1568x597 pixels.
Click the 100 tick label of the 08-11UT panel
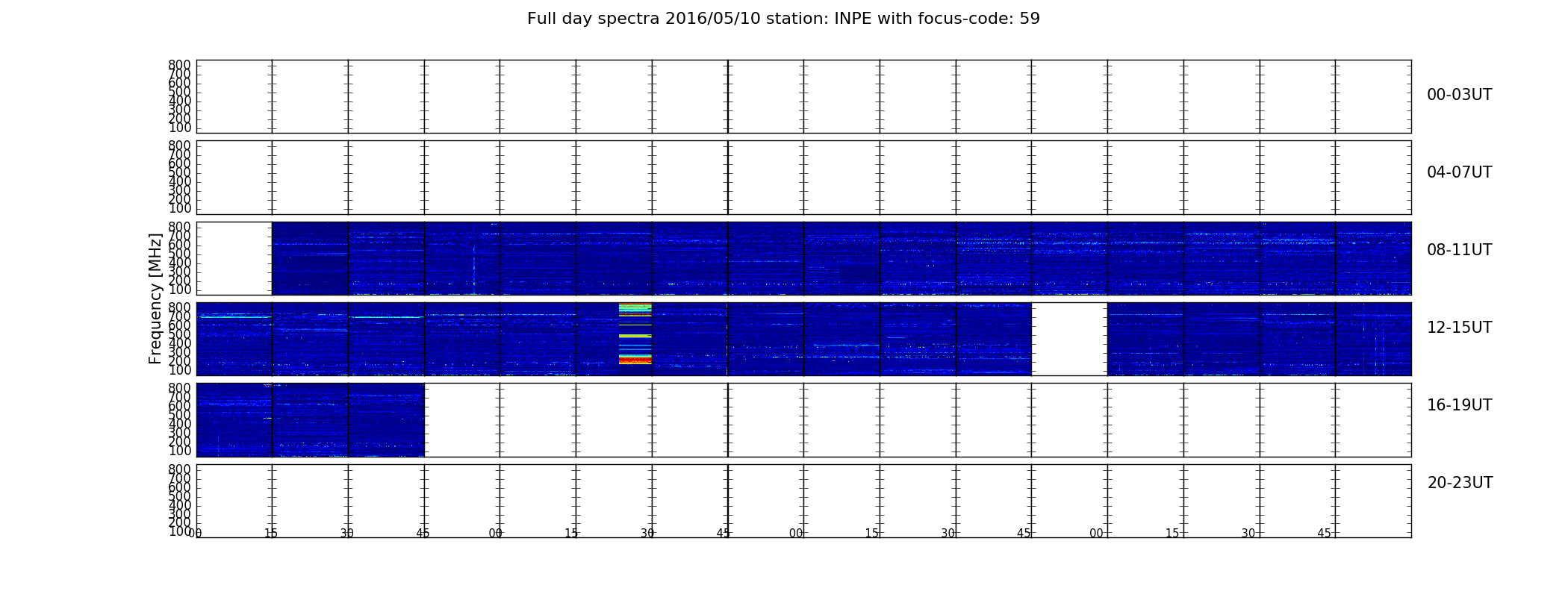179,290
